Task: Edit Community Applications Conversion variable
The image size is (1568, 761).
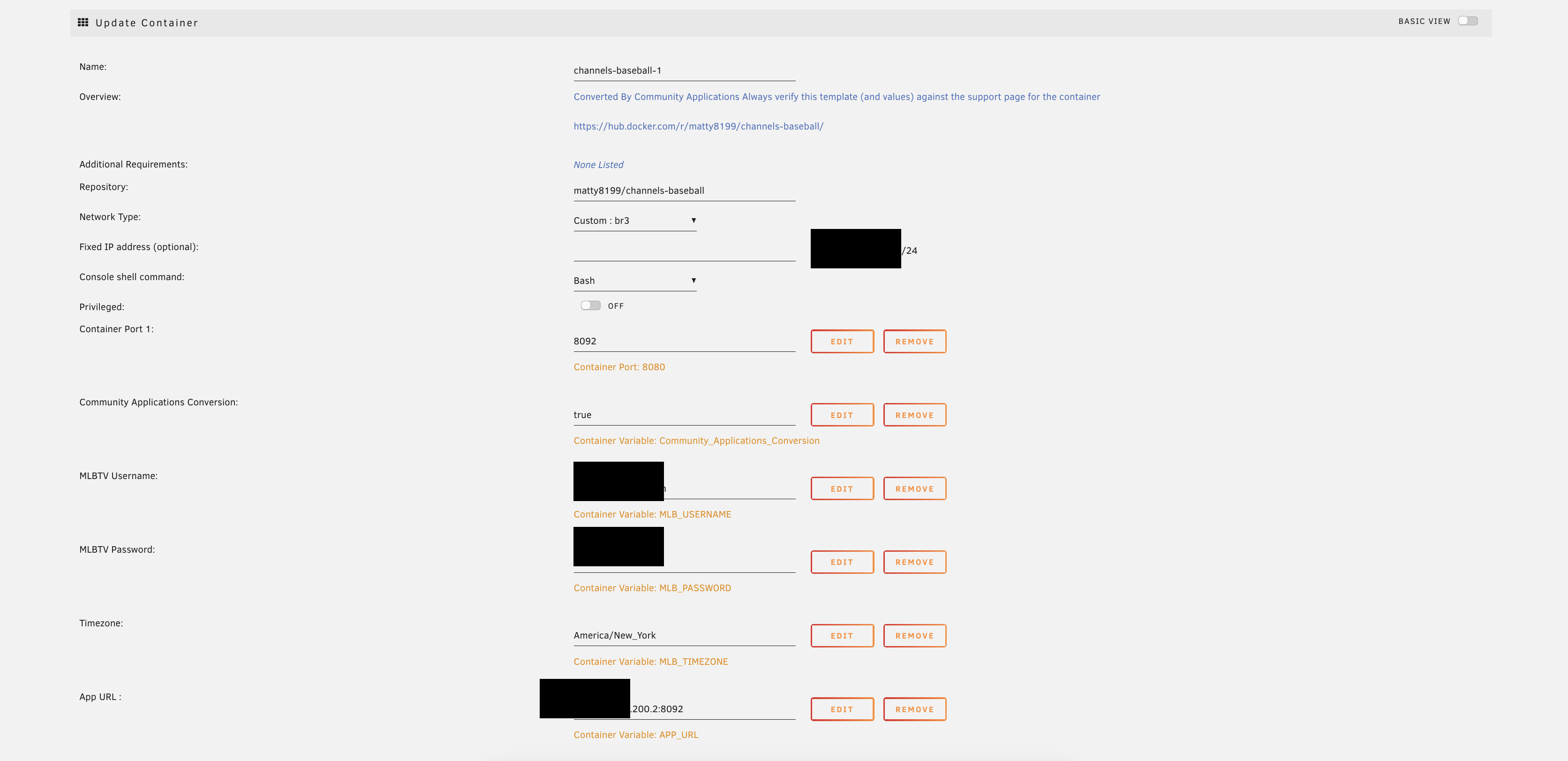Action: pos(842,416)
